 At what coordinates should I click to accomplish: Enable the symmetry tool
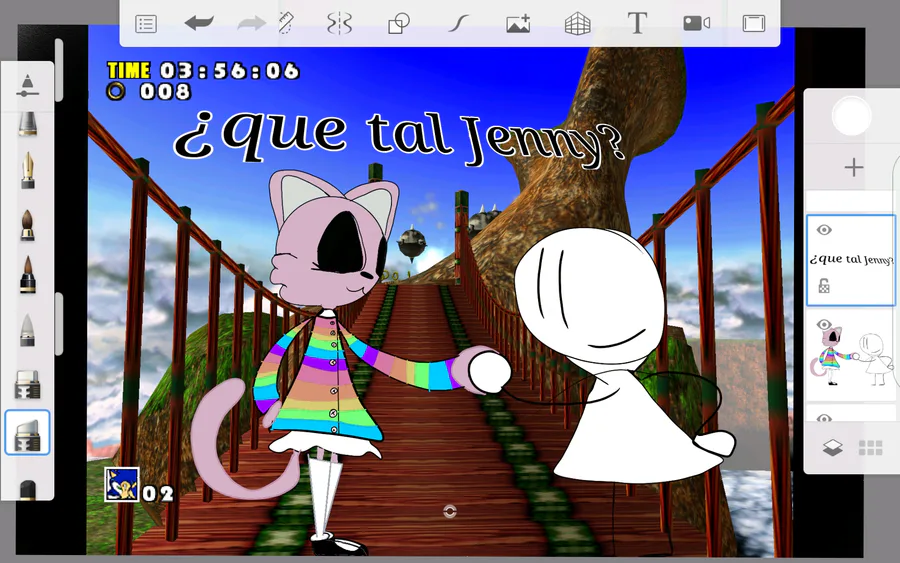coord(339,24)
